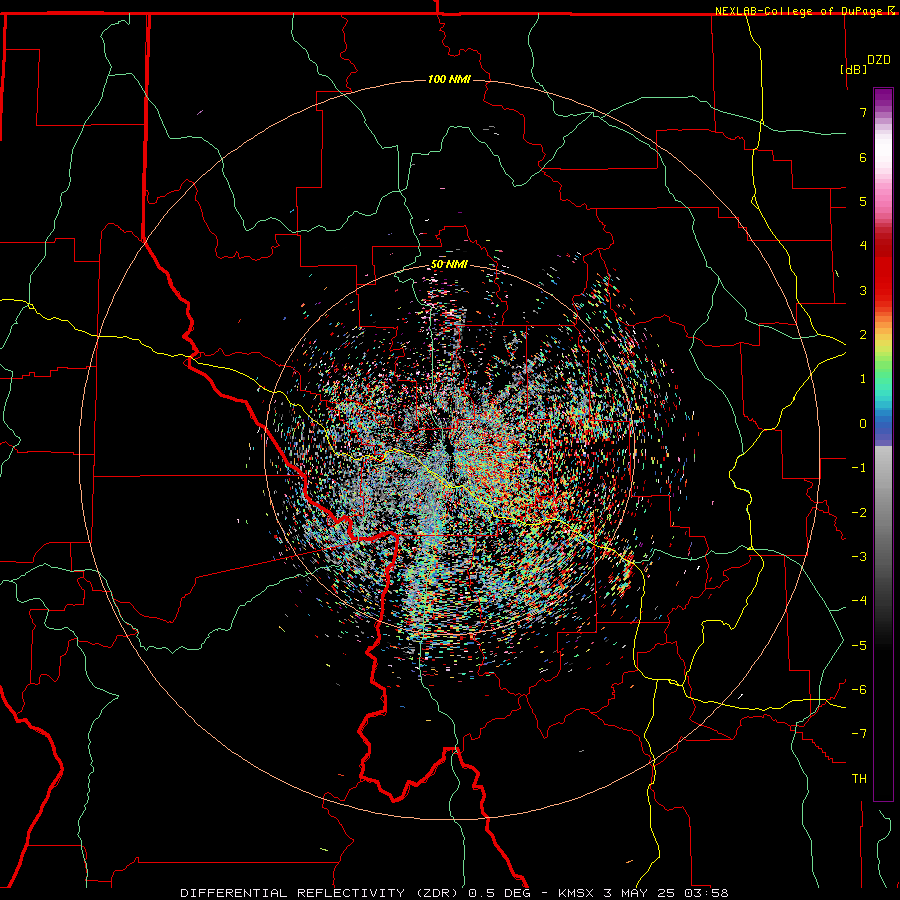Select the 5 dB scale label
This screenshot has height=900, width=900.
863,201
